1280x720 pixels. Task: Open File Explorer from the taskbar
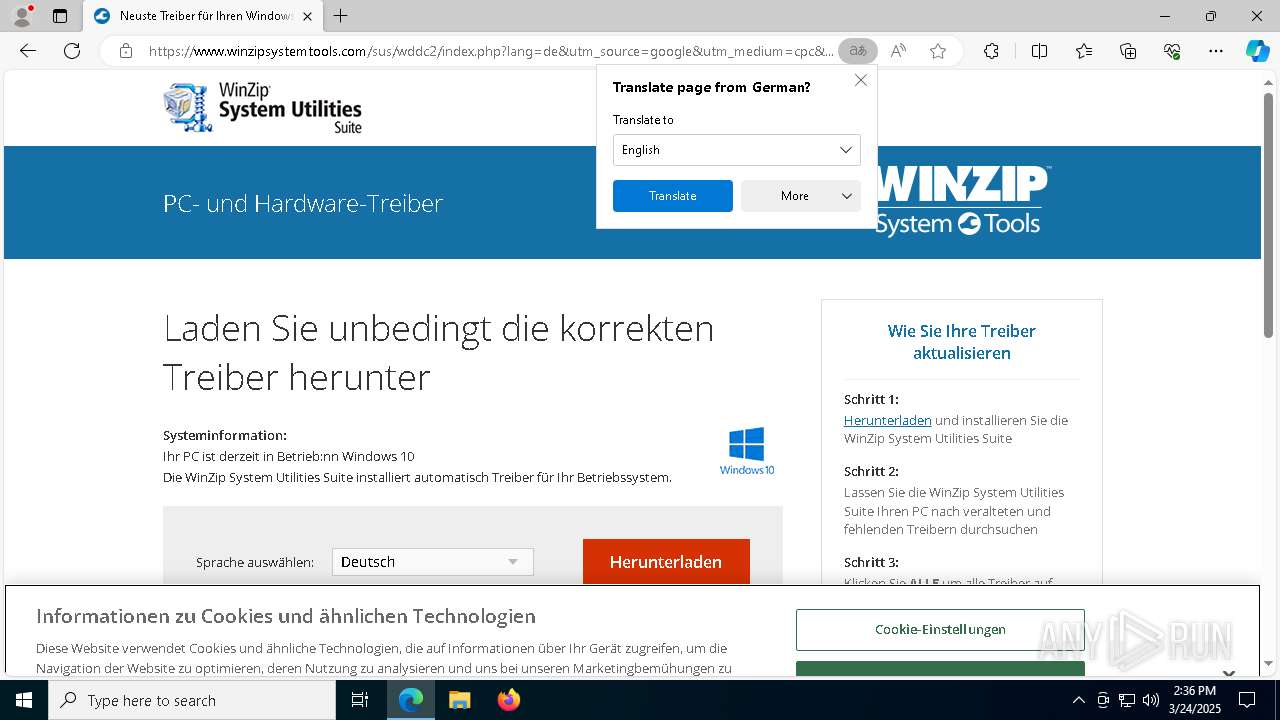click(459, 700)
